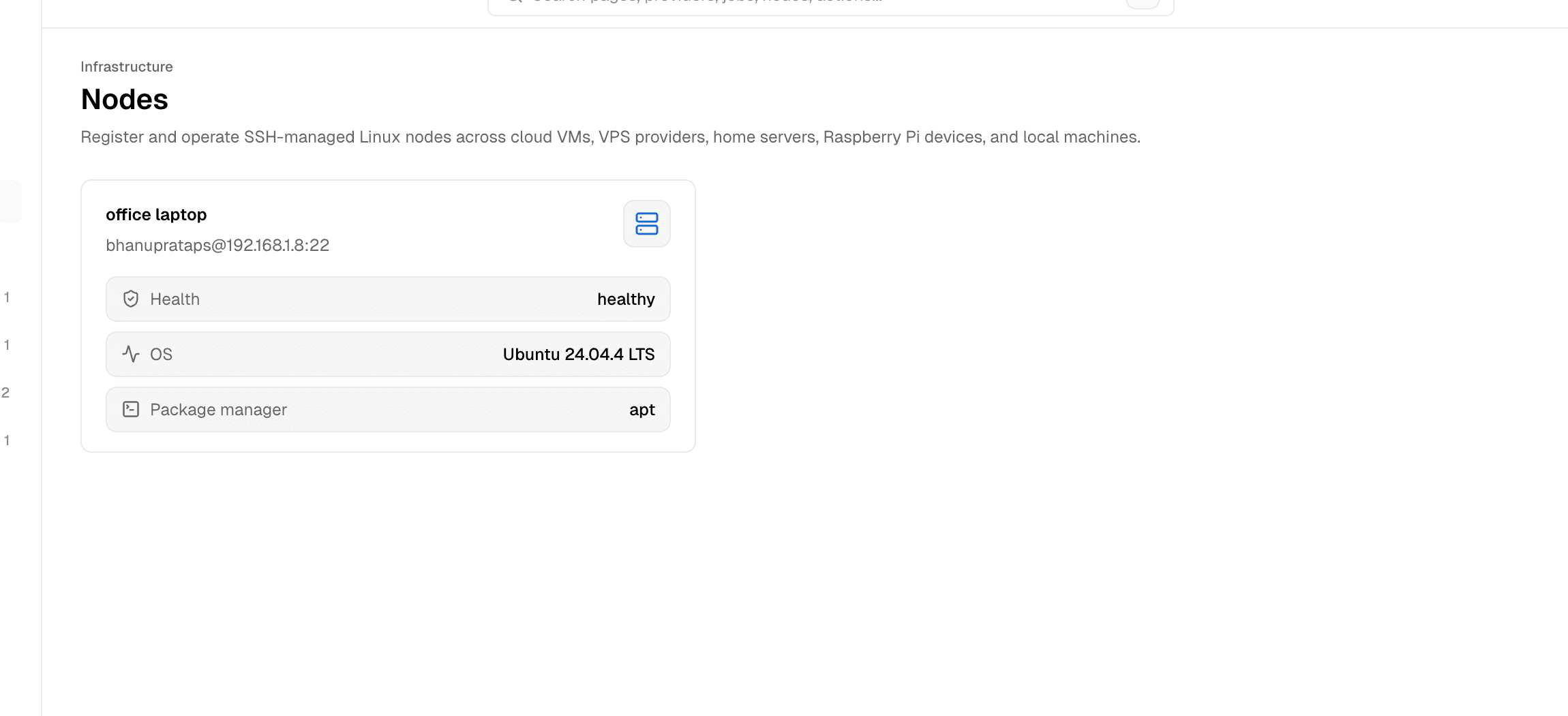Click the Infrastructure breadcrumb label
Viewport: 1568px width, 716px height.
click(127, 67)
